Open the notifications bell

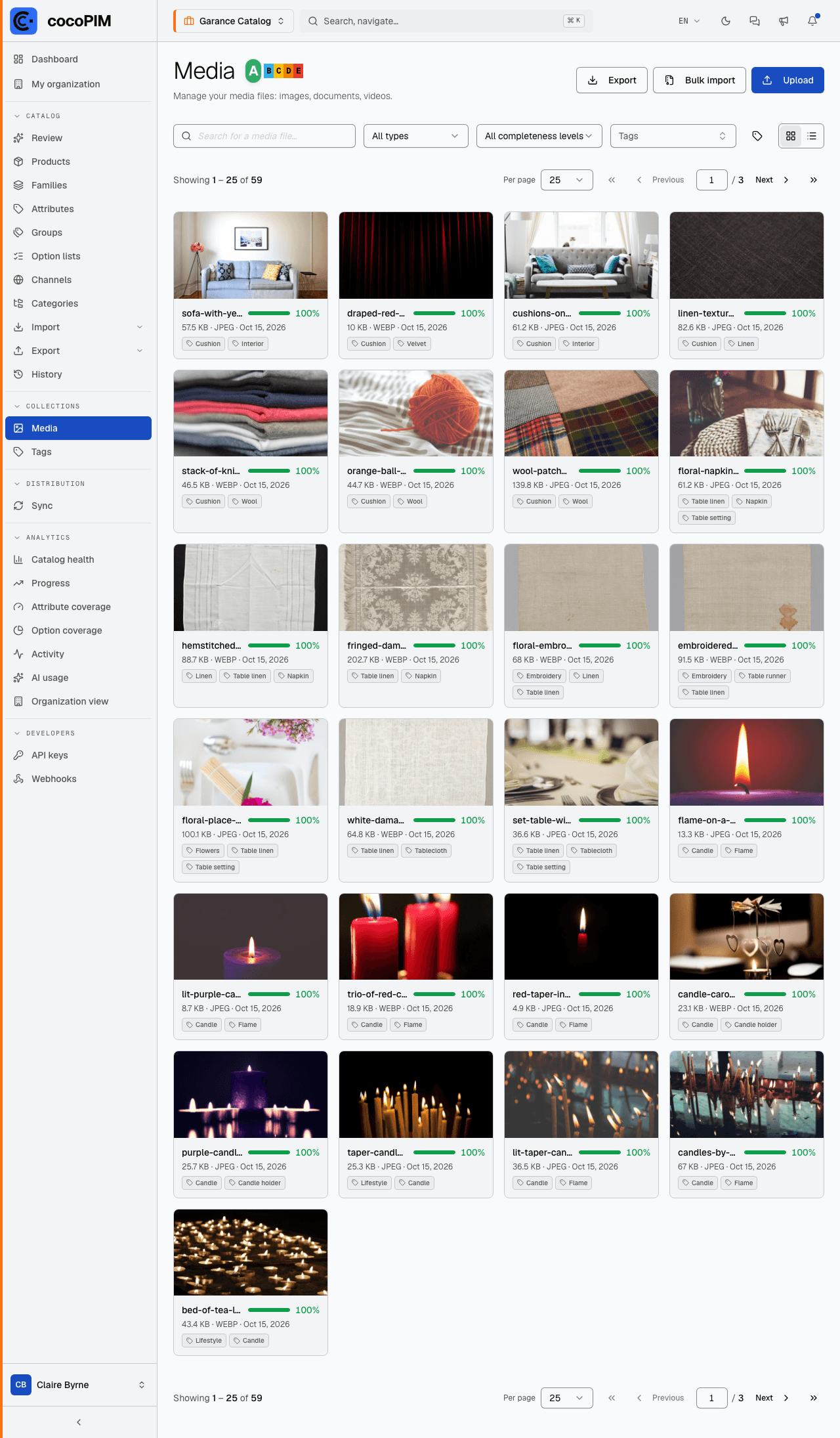(x=812, y=21)
